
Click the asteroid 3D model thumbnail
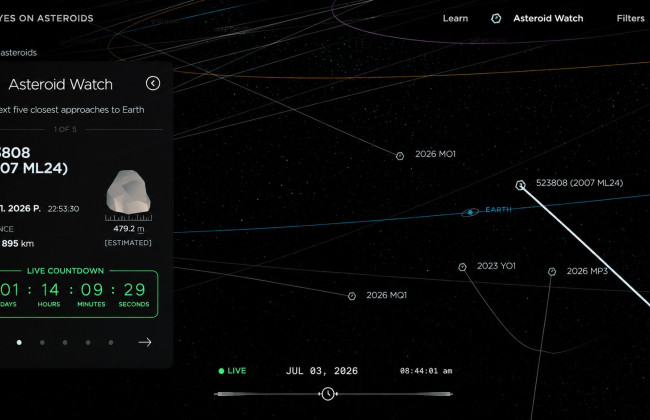[129, 192]
